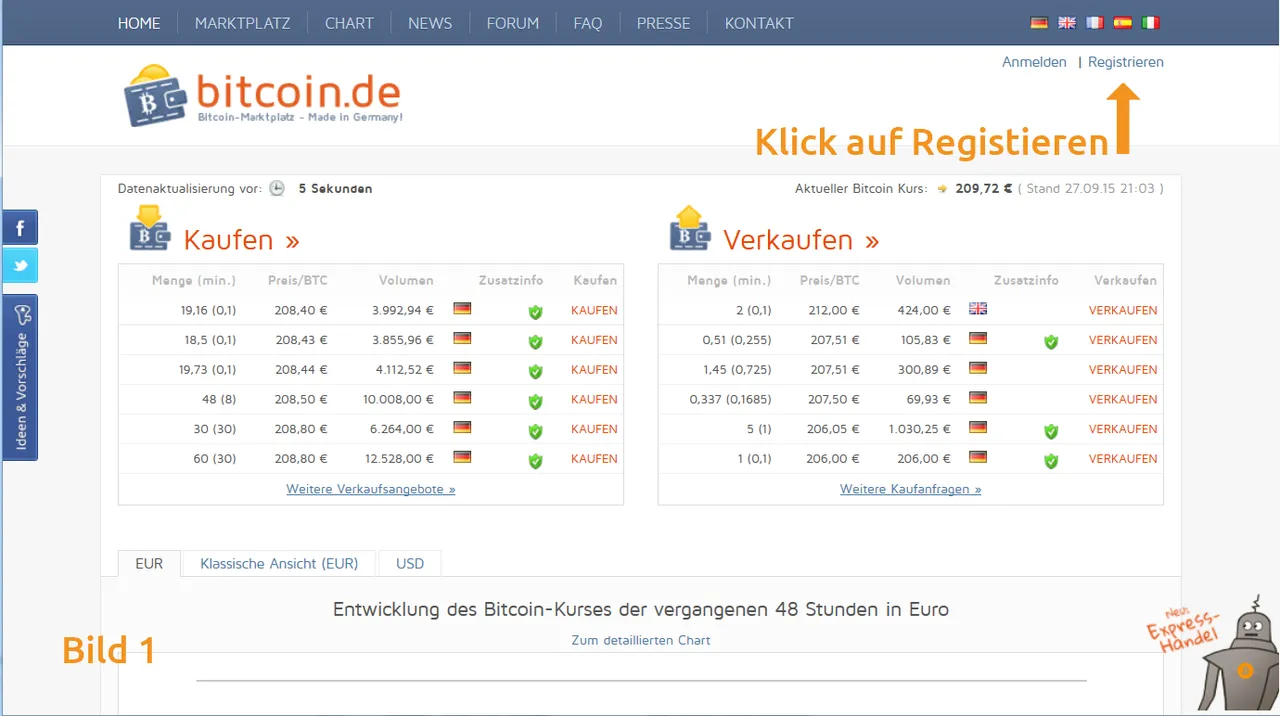This screenshot has width=1280, height=716.
Task: Click Weitere Verkaufsangebote » link
Action: click(x=371, y=489)
